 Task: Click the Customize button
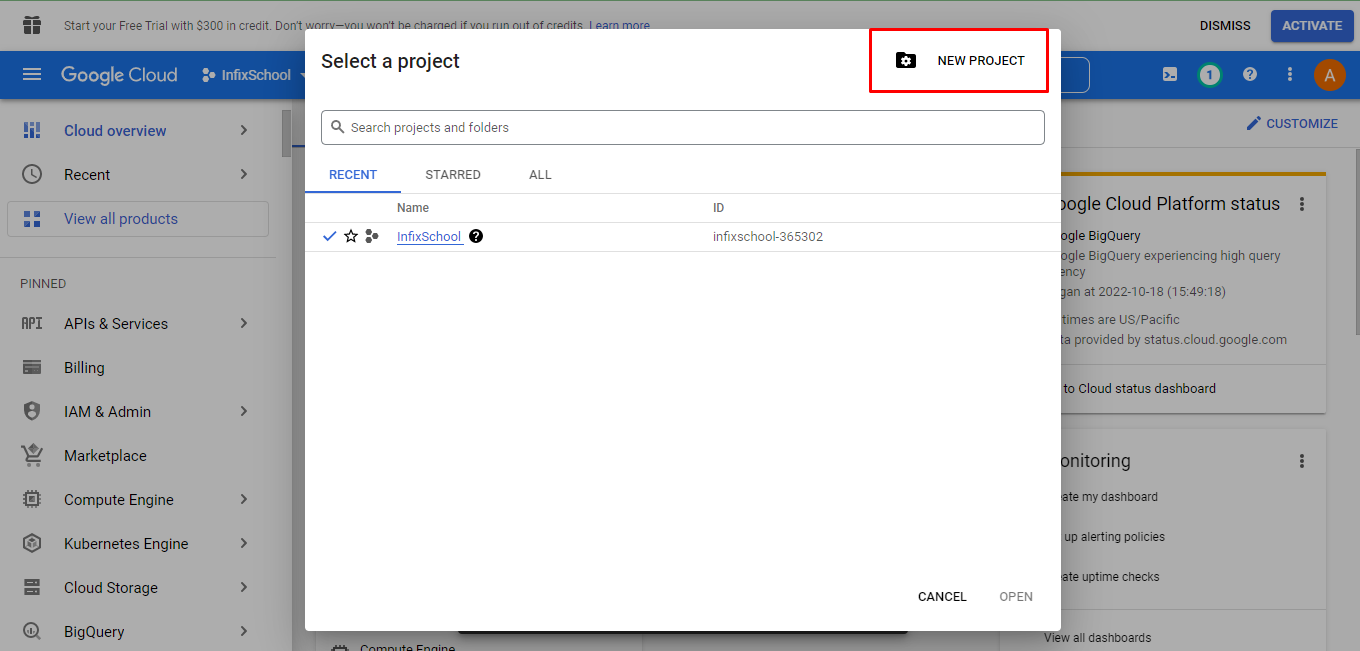coord(1291,123)
